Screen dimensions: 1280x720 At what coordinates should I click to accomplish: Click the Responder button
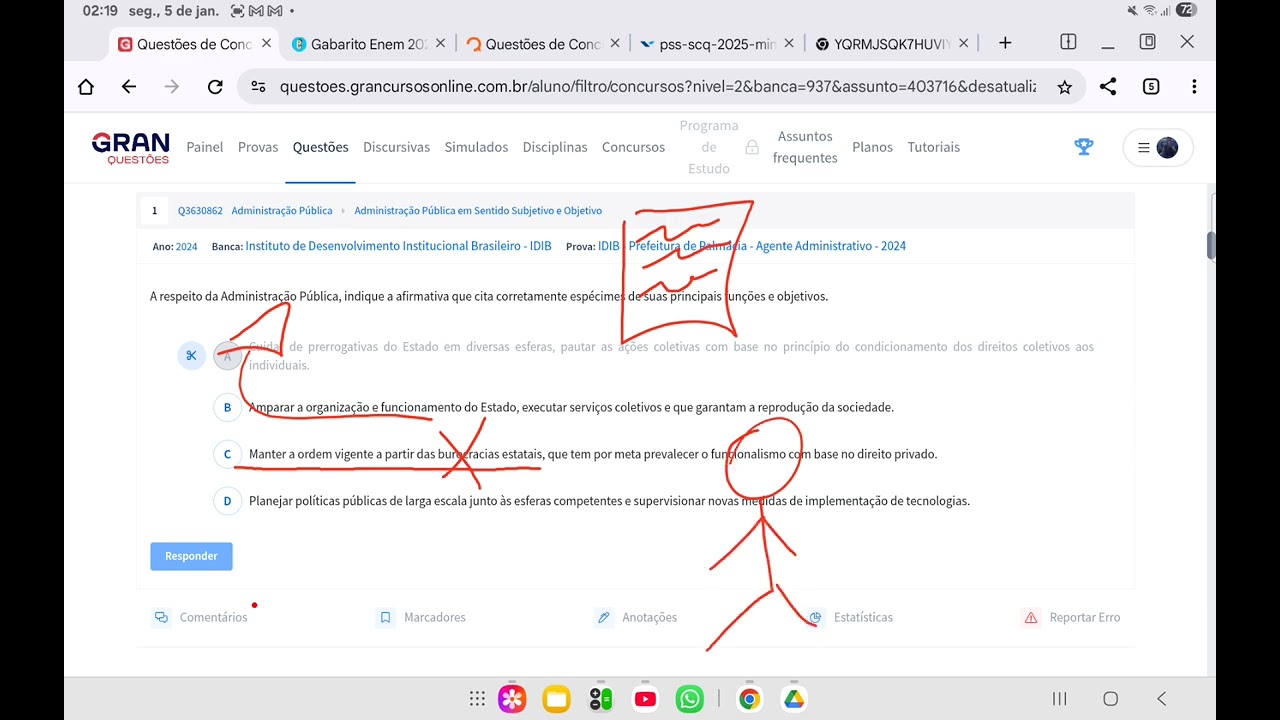191,556
